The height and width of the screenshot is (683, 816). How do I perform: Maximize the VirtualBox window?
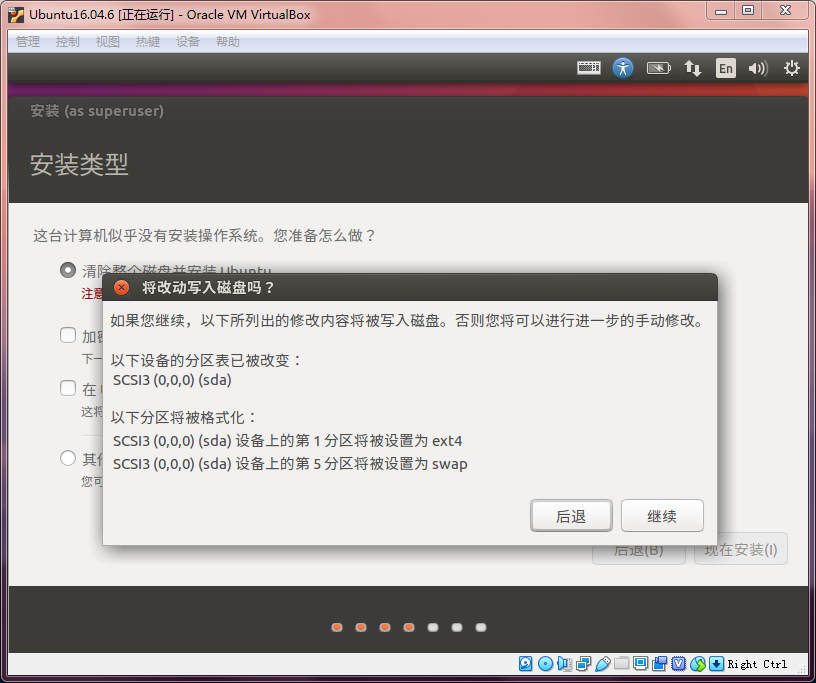tap(748, 11)
